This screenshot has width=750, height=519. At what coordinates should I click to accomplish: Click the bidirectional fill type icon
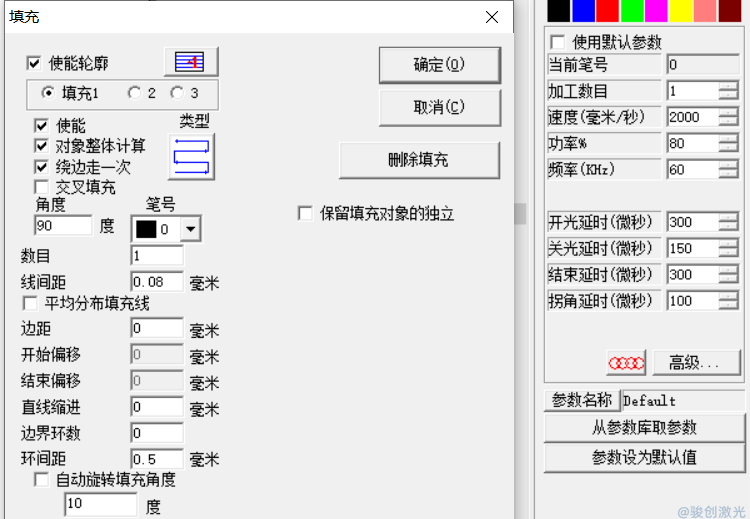[191, 156]
